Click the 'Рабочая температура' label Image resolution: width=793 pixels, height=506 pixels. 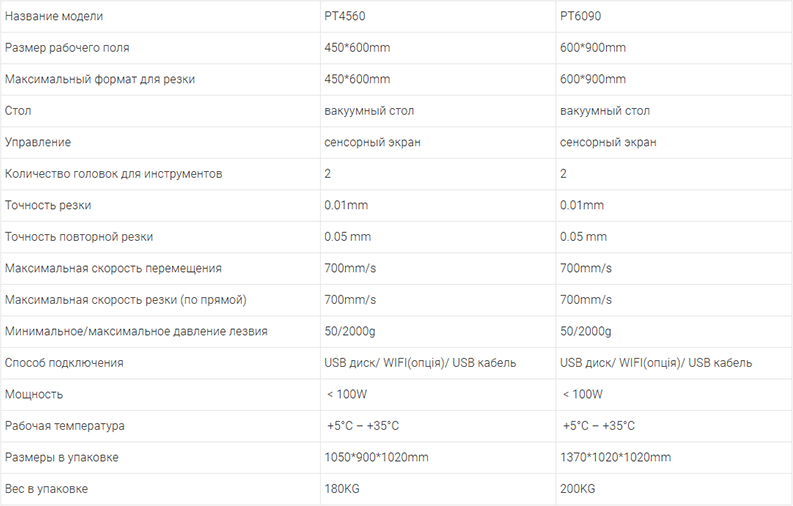click(x=64, y=426)
